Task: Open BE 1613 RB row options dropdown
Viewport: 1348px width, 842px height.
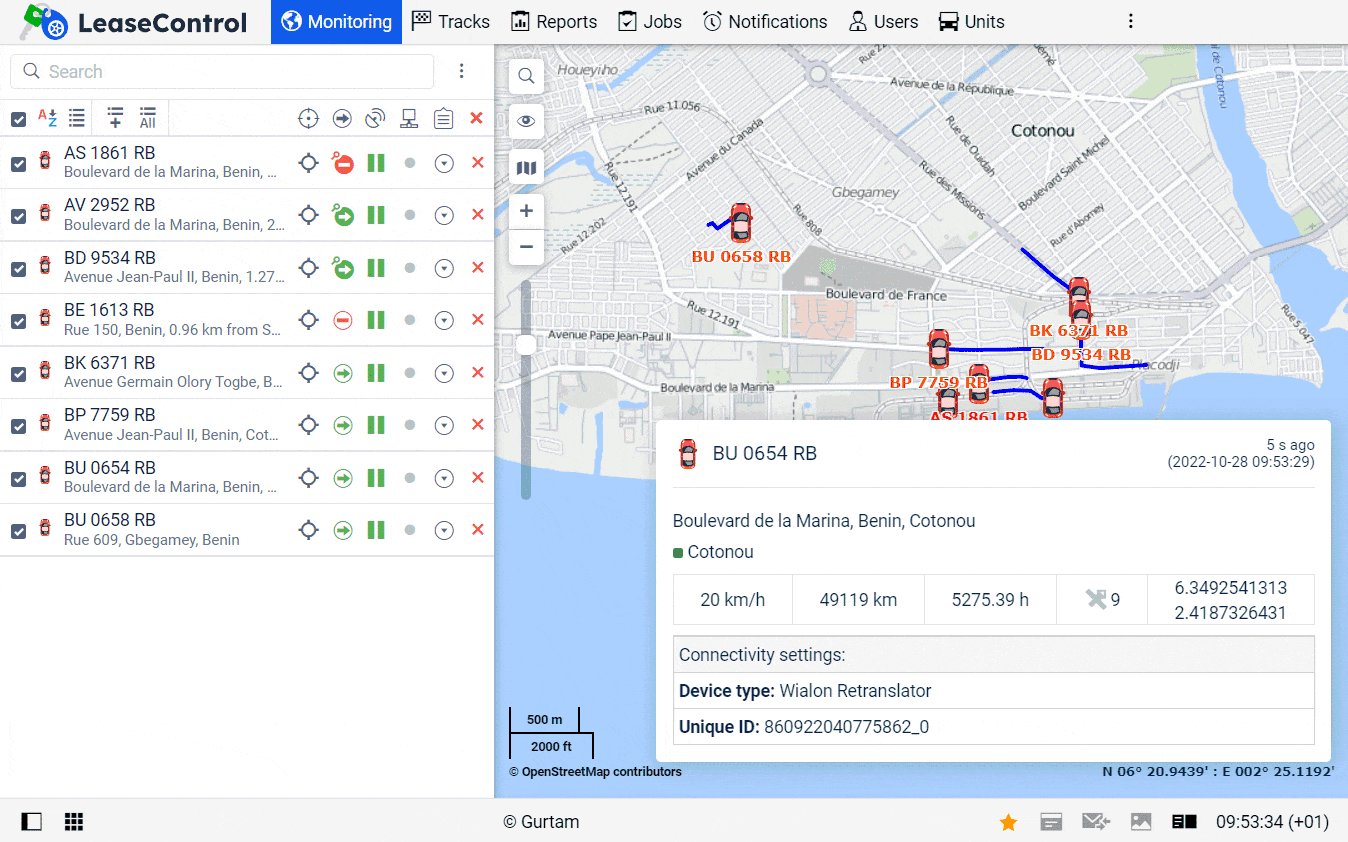Action: (444, 320)
